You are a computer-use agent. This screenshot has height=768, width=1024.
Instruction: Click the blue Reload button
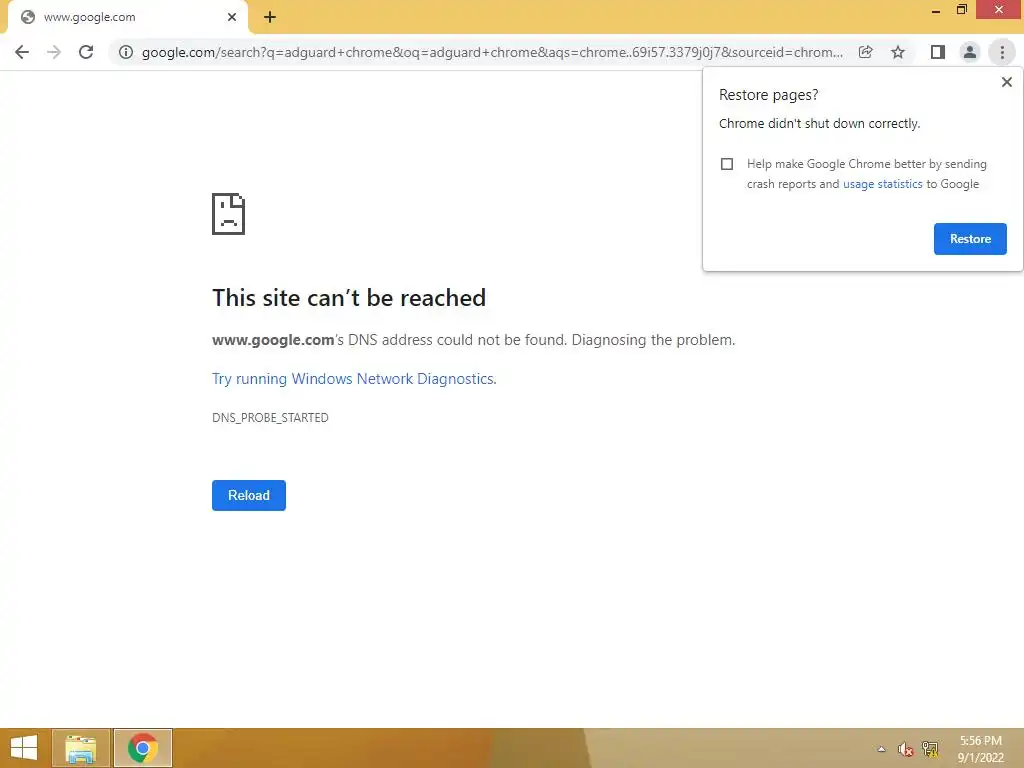(x=249, y=496)
